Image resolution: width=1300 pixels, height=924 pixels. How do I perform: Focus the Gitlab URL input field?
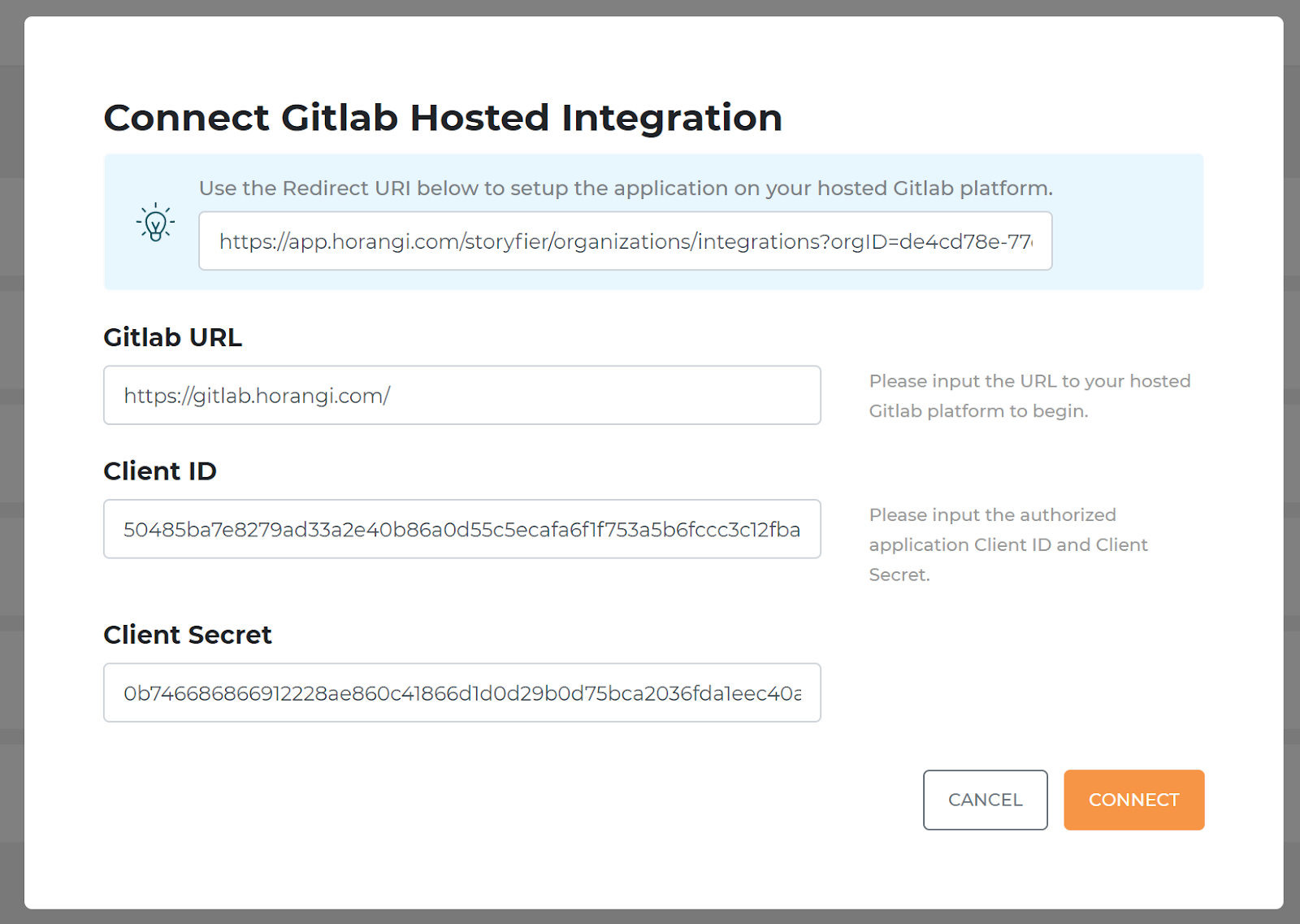pyautogui.click(x=461, y=395)
